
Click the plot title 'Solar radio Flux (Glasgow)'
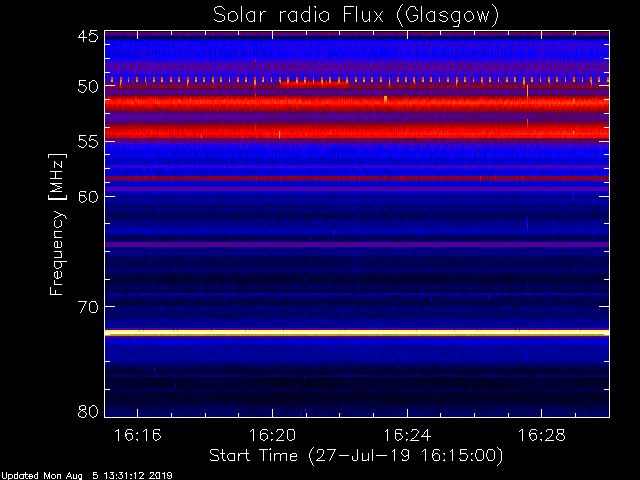pos(356,16)
